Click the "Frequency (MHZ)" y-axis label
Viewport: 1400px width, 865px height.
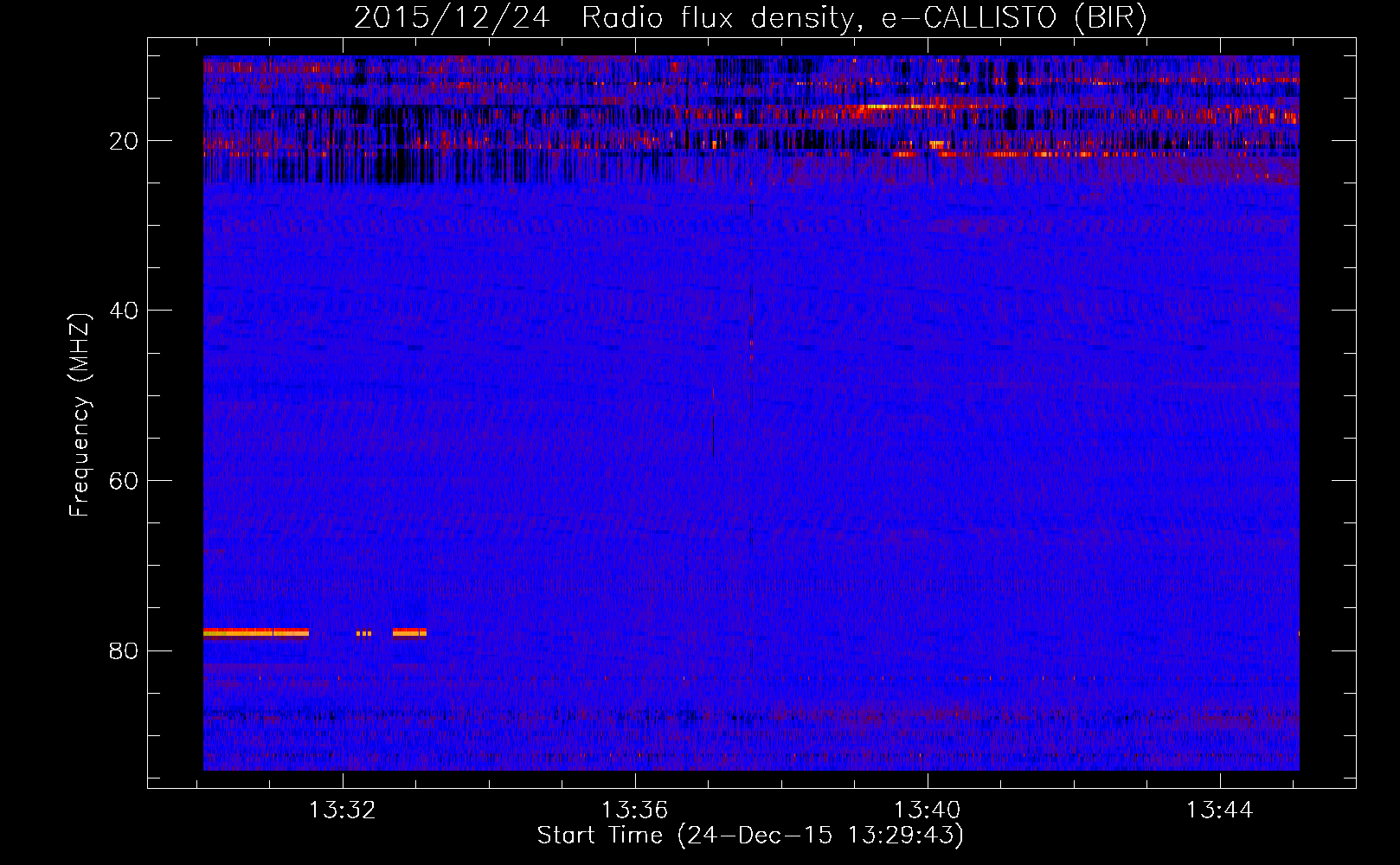tap(80, 415)
